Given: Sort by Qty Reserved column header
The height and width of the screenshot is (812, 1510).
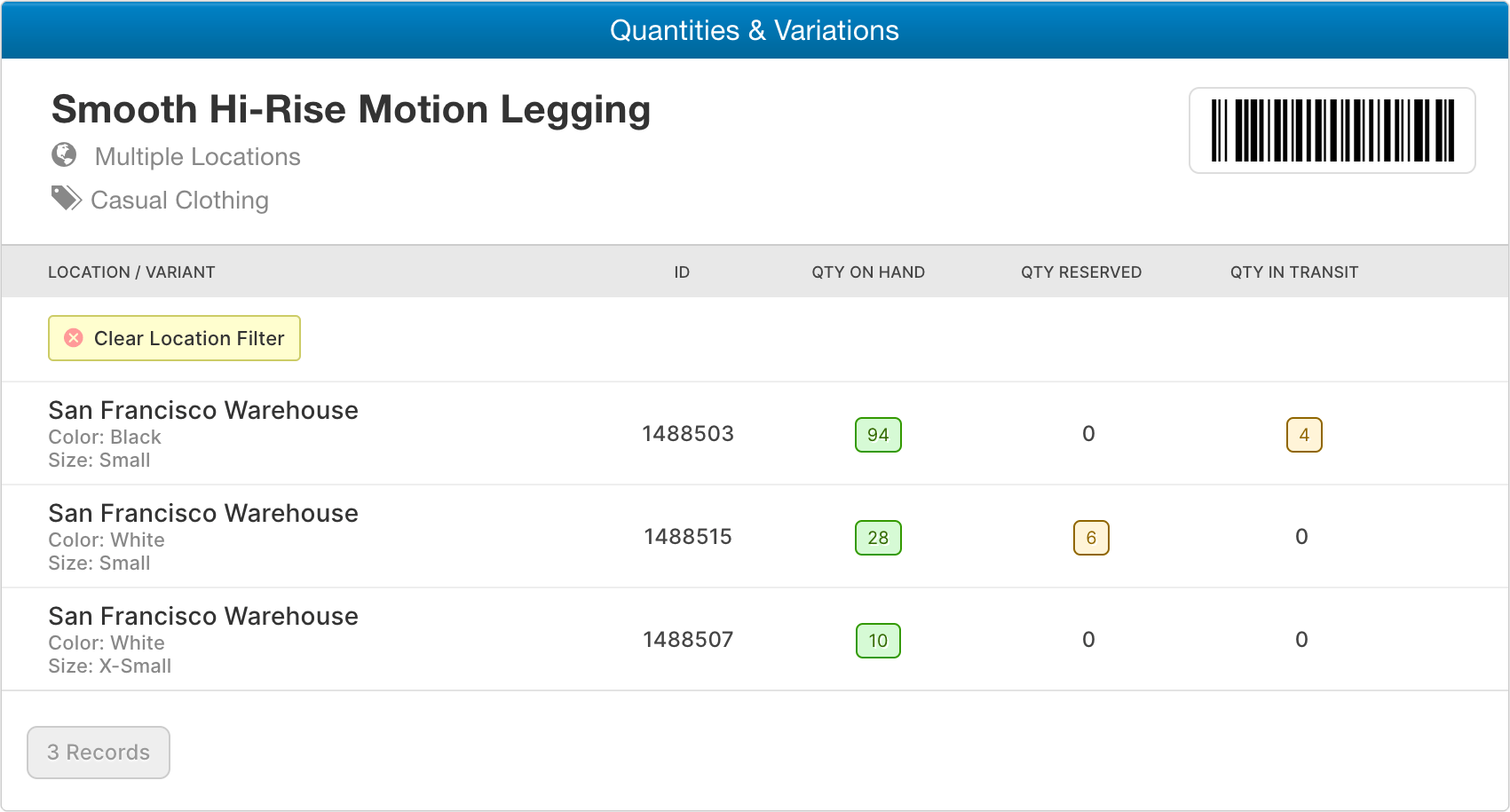Looking at the screenshot, I should coord(1081,272).
